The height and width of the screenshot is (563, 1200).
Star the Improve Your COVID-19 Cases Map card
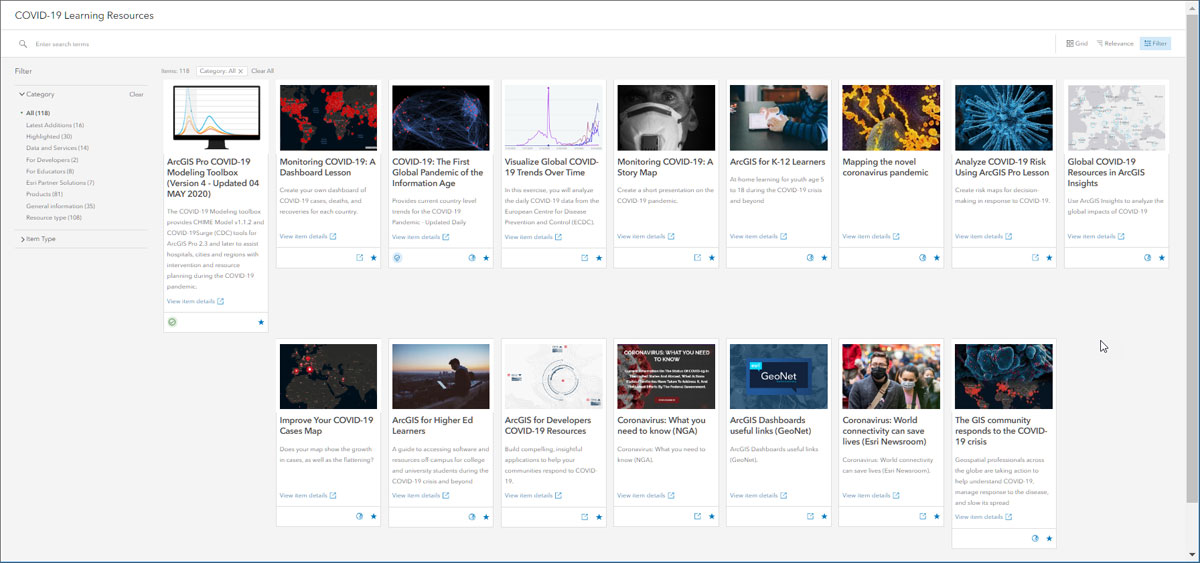(374, 516)
